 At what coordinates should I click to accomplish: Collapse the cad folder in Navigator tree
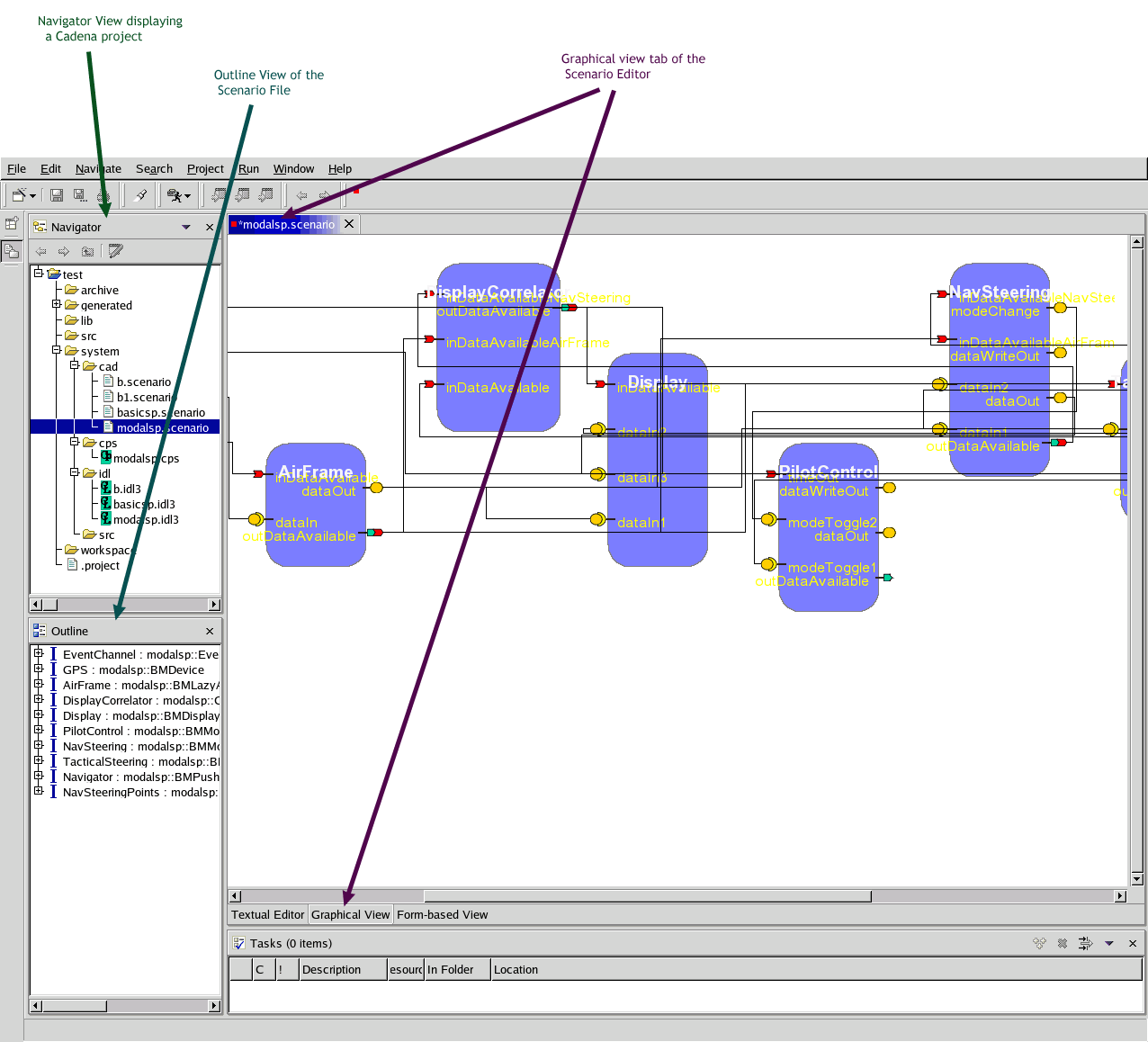[x=75, y=366]
